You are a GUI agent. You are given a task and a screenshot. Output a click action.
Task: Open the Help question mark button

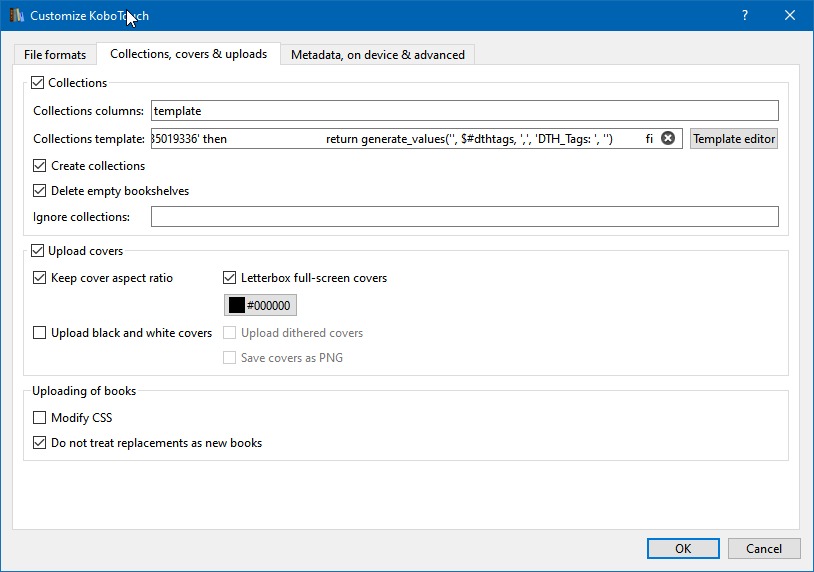point(745,15)
